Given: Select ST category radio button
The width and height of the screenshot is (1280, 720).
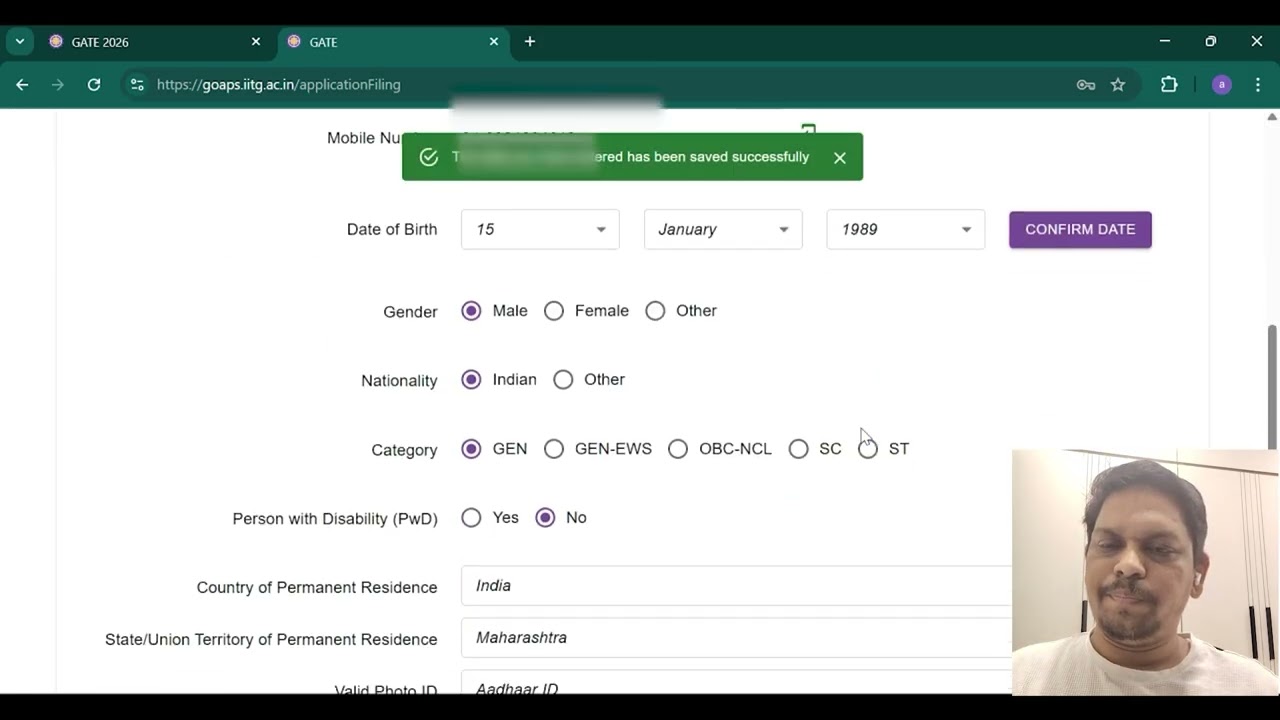Looking at the screenshot, I should coord(868,449).
